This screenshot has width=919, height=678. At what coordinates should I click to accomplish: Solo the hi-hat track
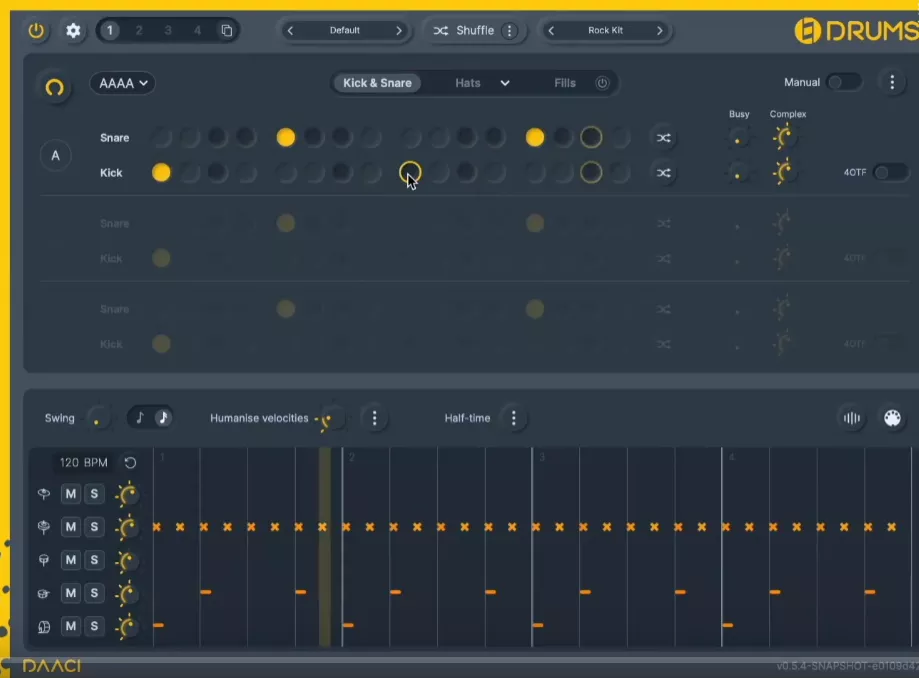(x=94, y=527)
